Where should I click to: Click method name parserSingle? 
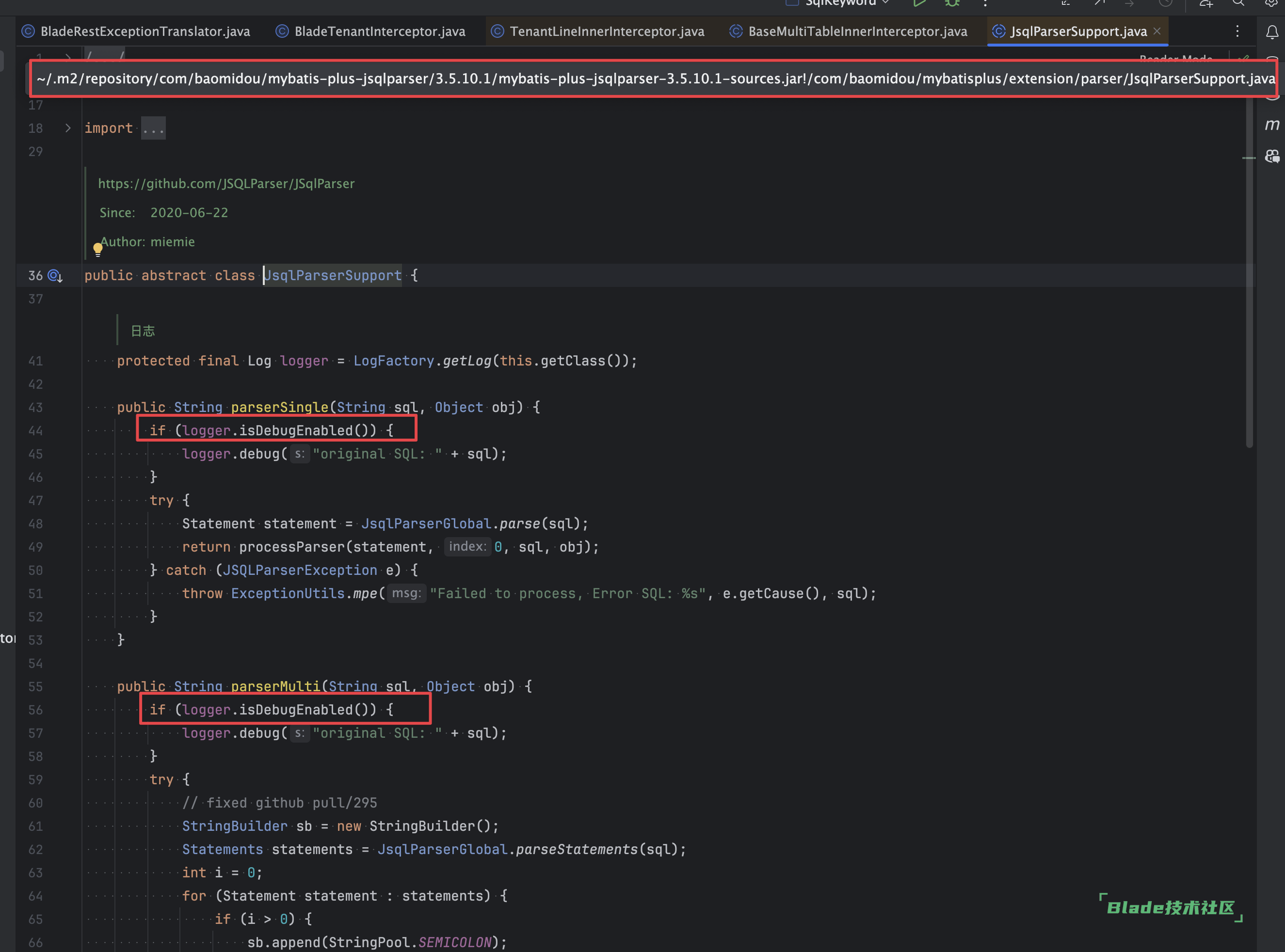click(x=280, y=408)
